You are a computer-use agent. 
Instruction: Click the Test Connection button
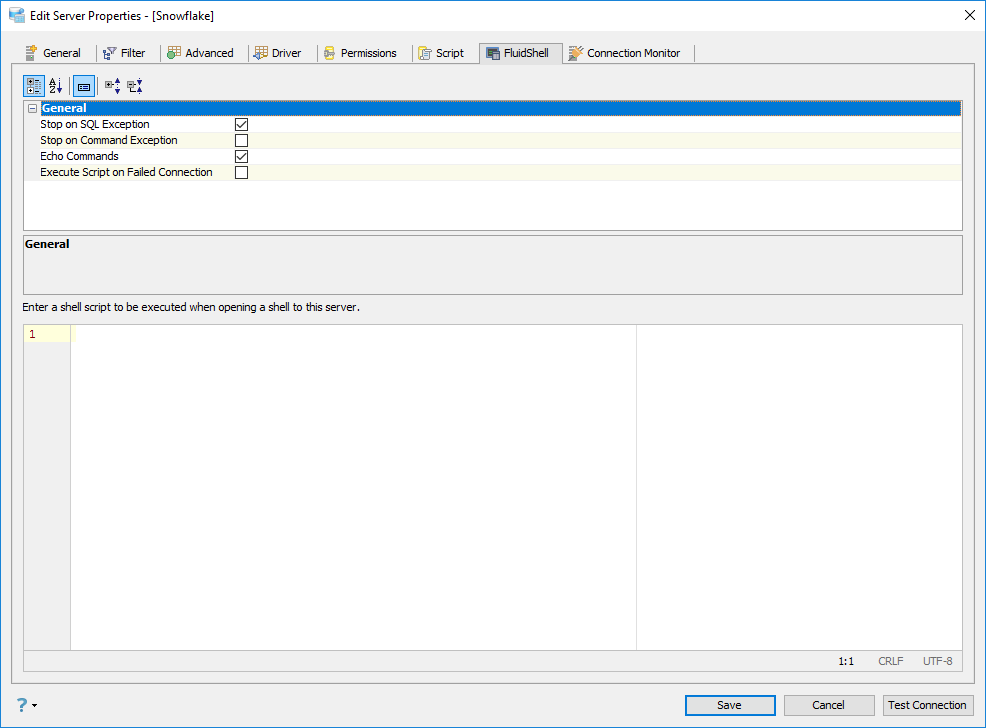coord(928,705)
